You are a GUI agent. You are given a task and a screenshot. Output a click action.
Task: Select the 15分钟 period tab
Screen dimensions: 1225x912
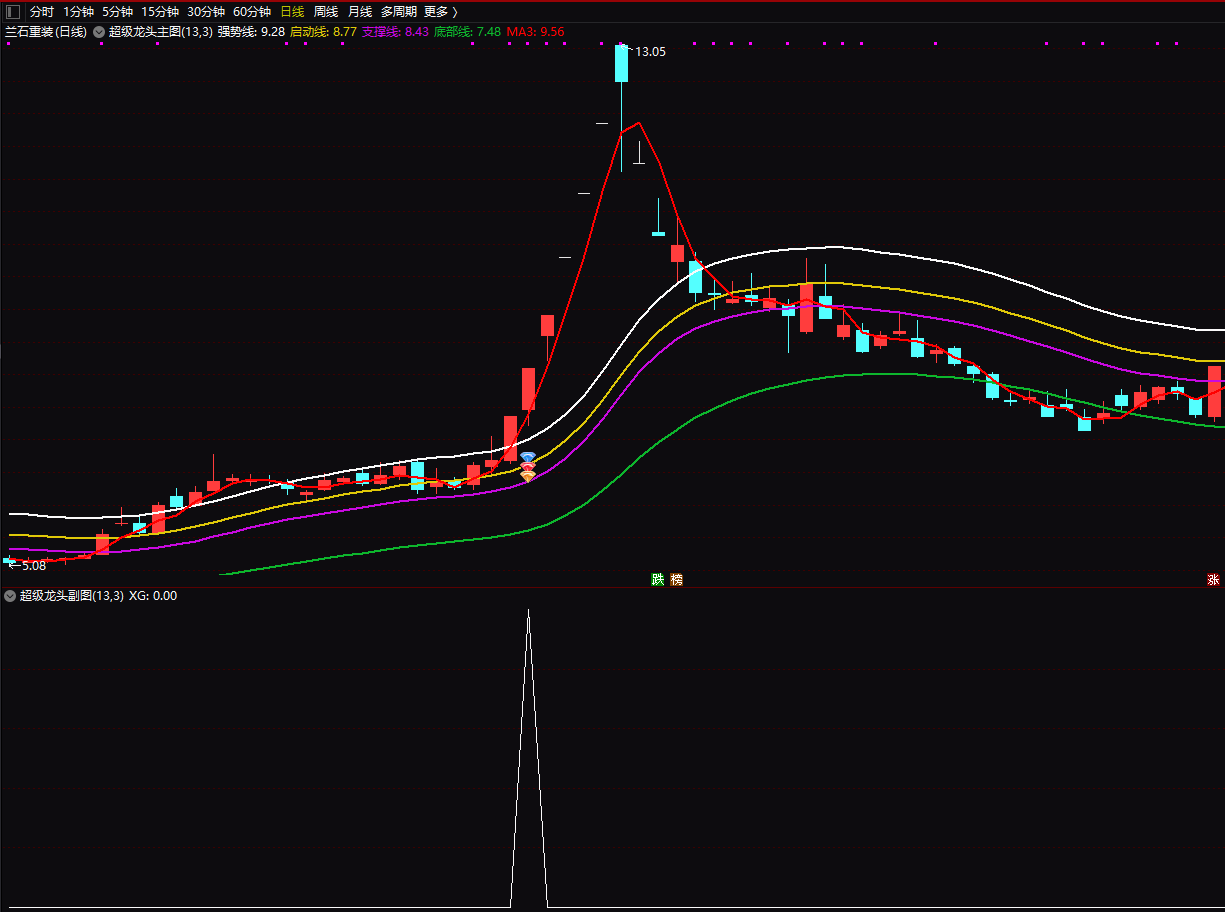(160, 12)
